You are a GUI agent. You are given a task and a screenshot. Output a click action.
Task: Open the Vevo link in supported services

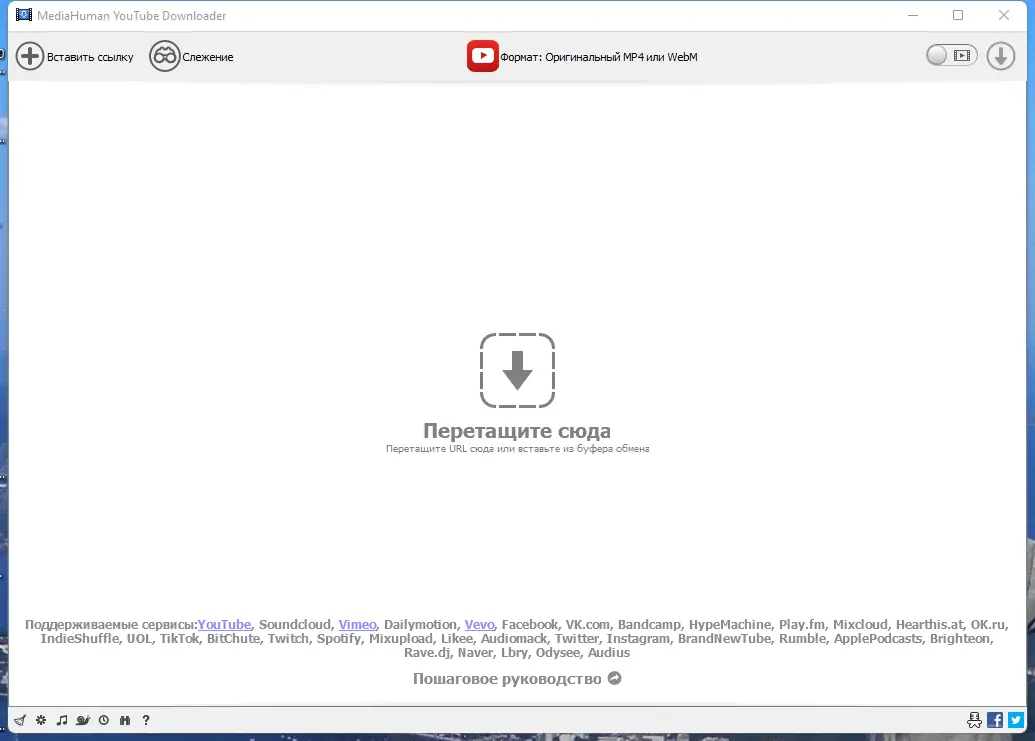pos(480,624)
